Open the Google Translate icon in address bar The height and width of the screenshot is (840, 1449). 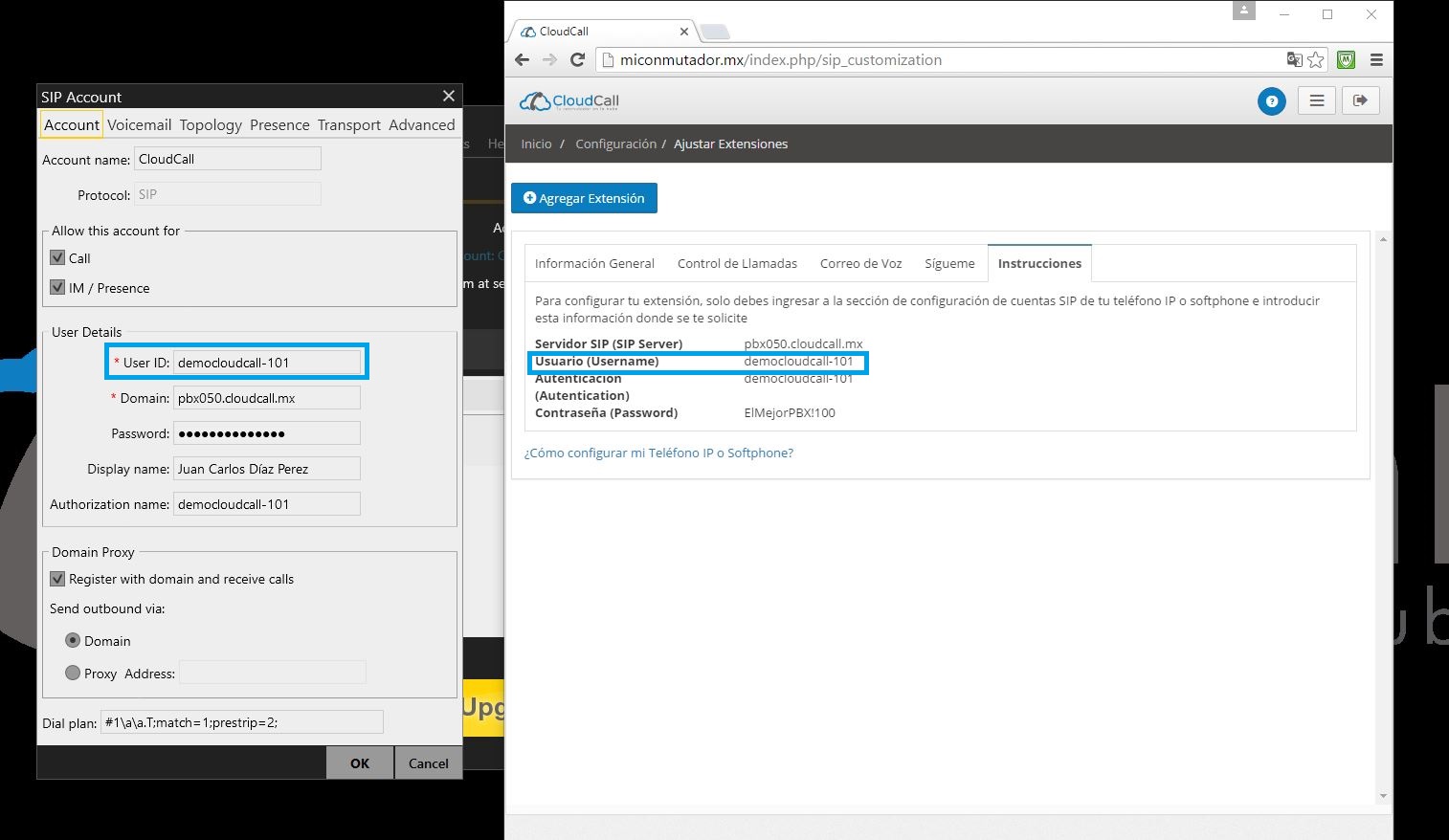1294,59
